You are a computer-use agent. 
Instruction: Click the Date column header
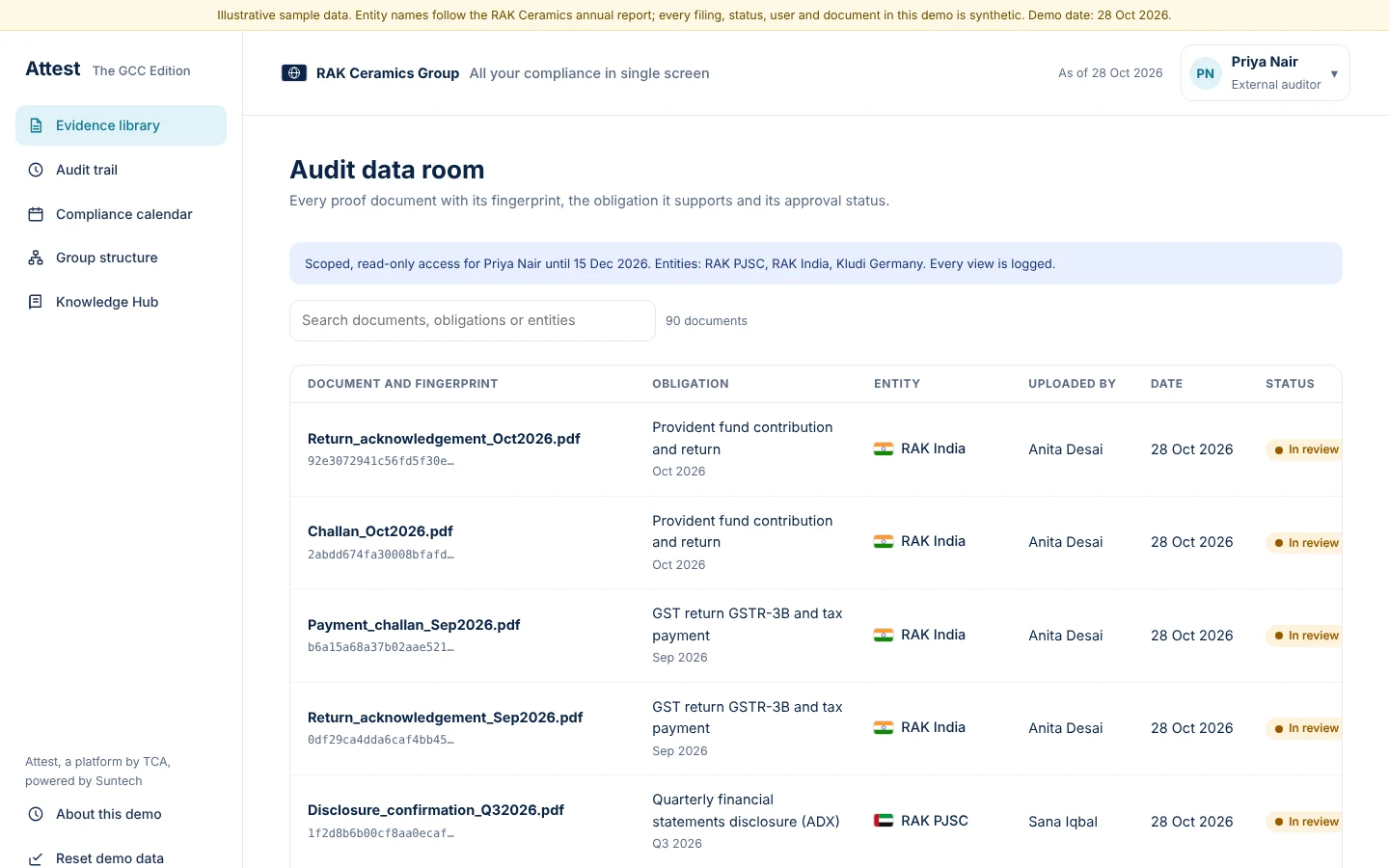tap(1166, 384)
